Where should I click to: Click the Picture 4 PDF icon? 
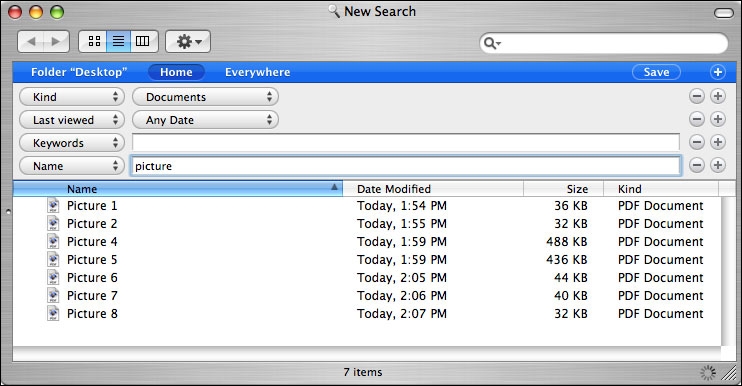pyautogui.click(x=53, y=242)
